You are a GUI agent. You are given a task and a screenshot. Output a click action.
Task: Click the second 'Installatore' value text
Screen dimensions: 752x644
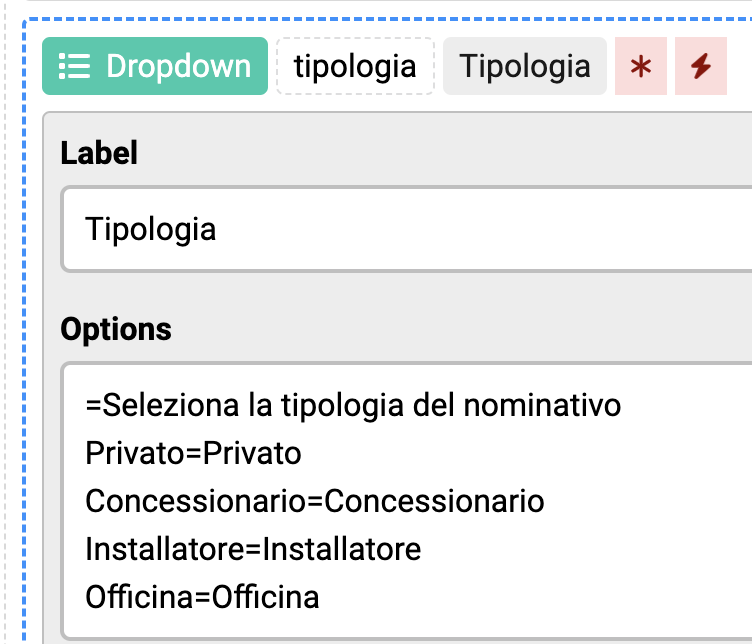click(342, 549)
